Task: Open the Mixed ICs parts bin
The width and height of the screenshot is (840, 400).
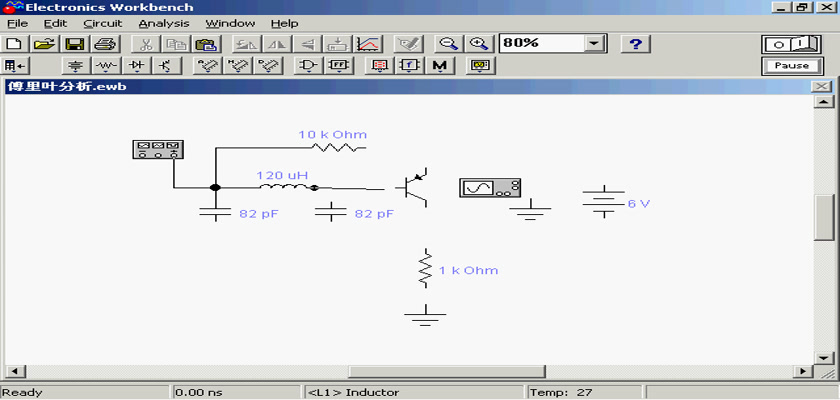Action: pyautogui.click(x=236, y=66)
